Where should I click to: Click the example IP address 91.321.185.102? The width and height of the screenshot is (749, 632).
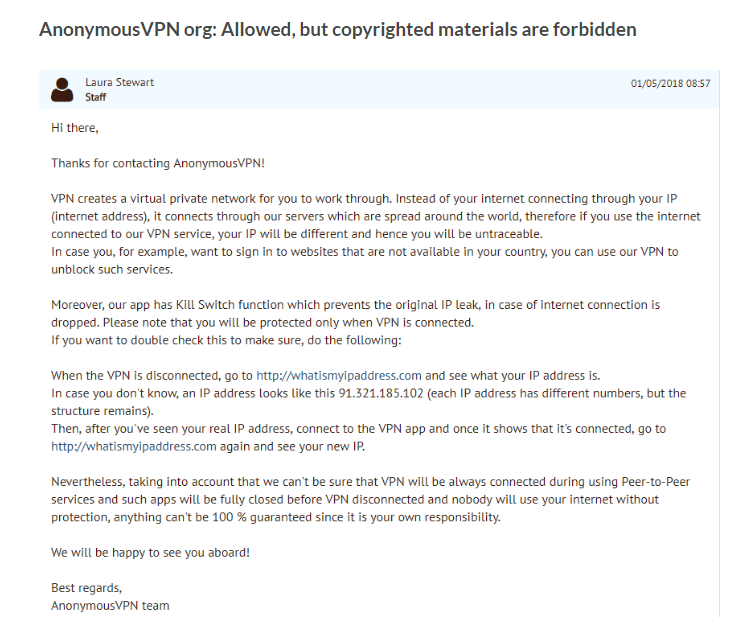(381, 393)
